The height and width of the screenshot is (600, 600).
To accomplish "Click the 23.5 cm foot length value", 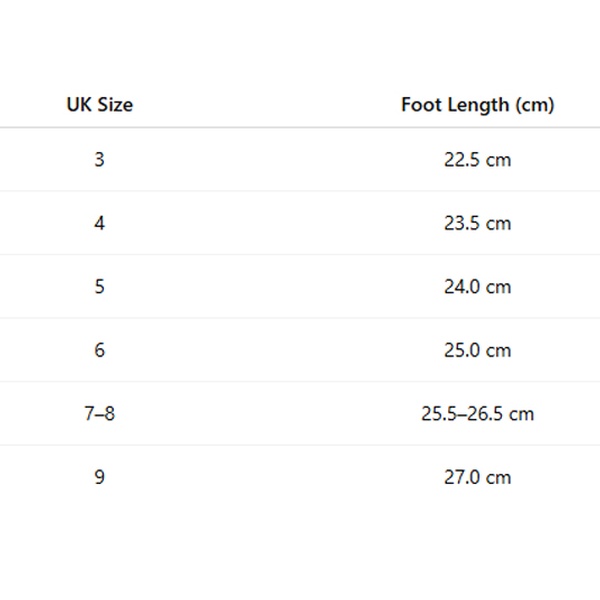I will click(477, 223).
